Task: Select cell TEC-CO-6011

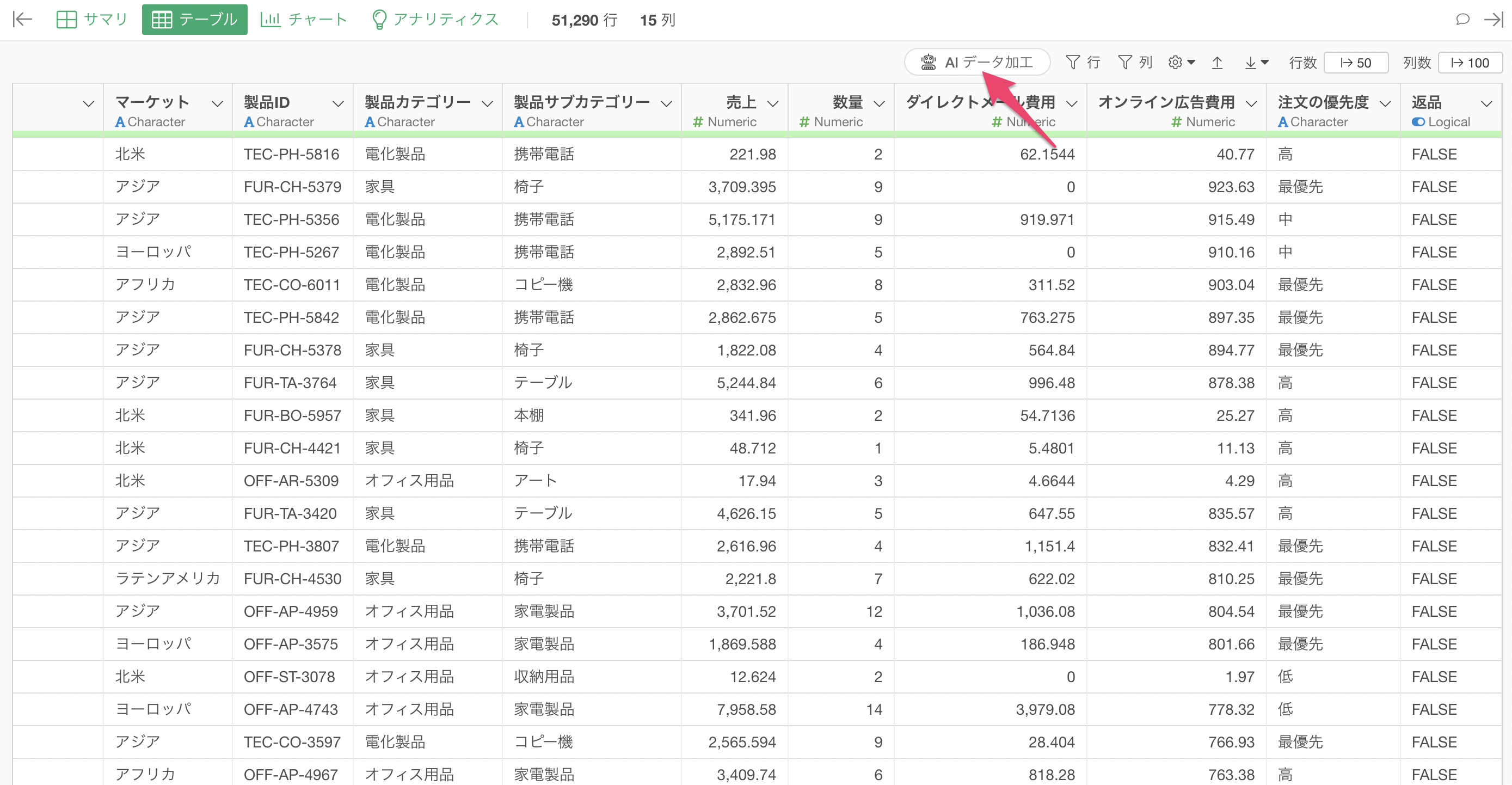Action: click(x=292, y=285)
